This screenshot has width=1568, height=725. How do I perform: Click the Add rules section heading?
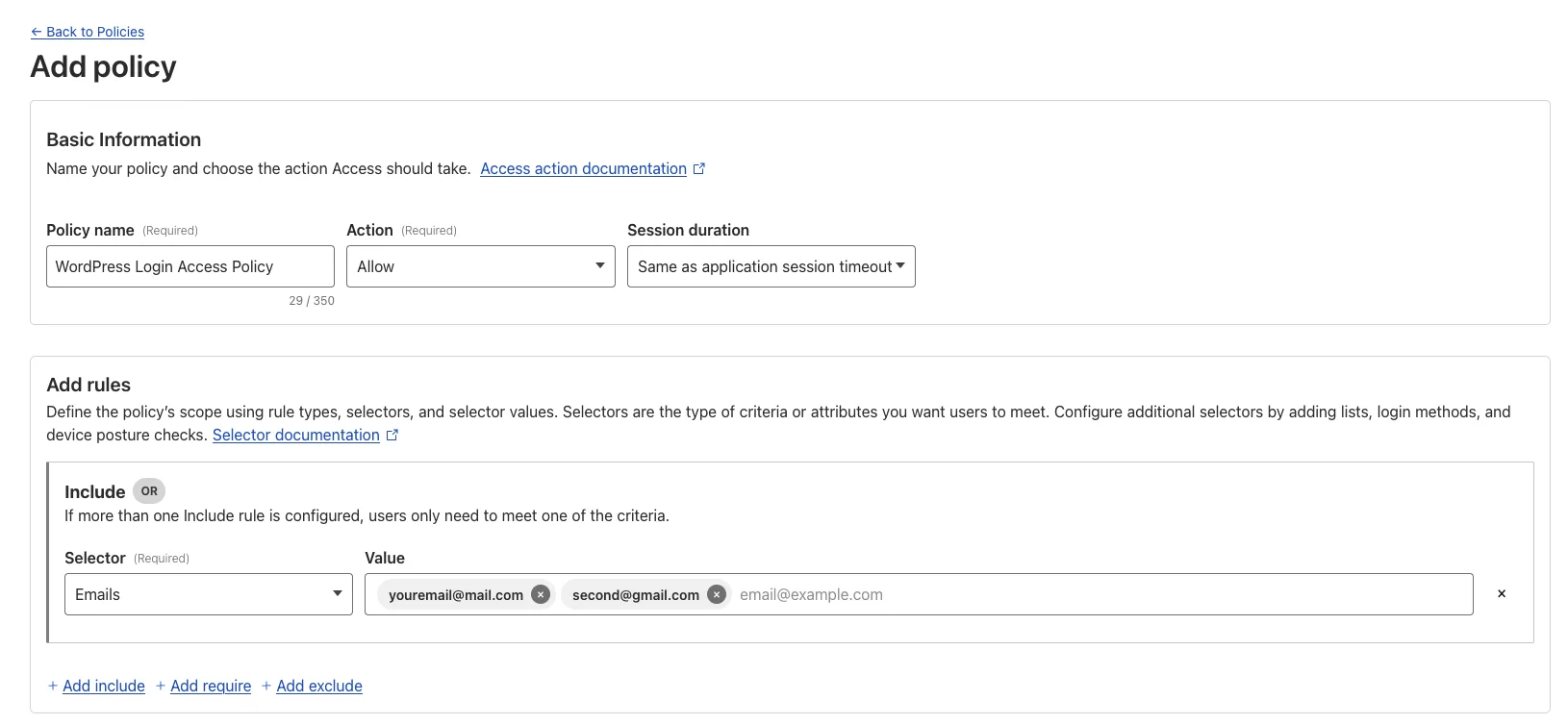click(x=89, y=385)
